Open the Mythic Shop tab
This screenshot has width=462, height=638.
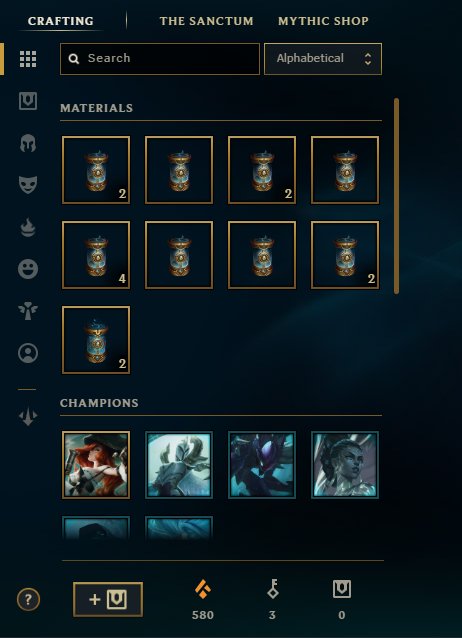click(323, 21)
